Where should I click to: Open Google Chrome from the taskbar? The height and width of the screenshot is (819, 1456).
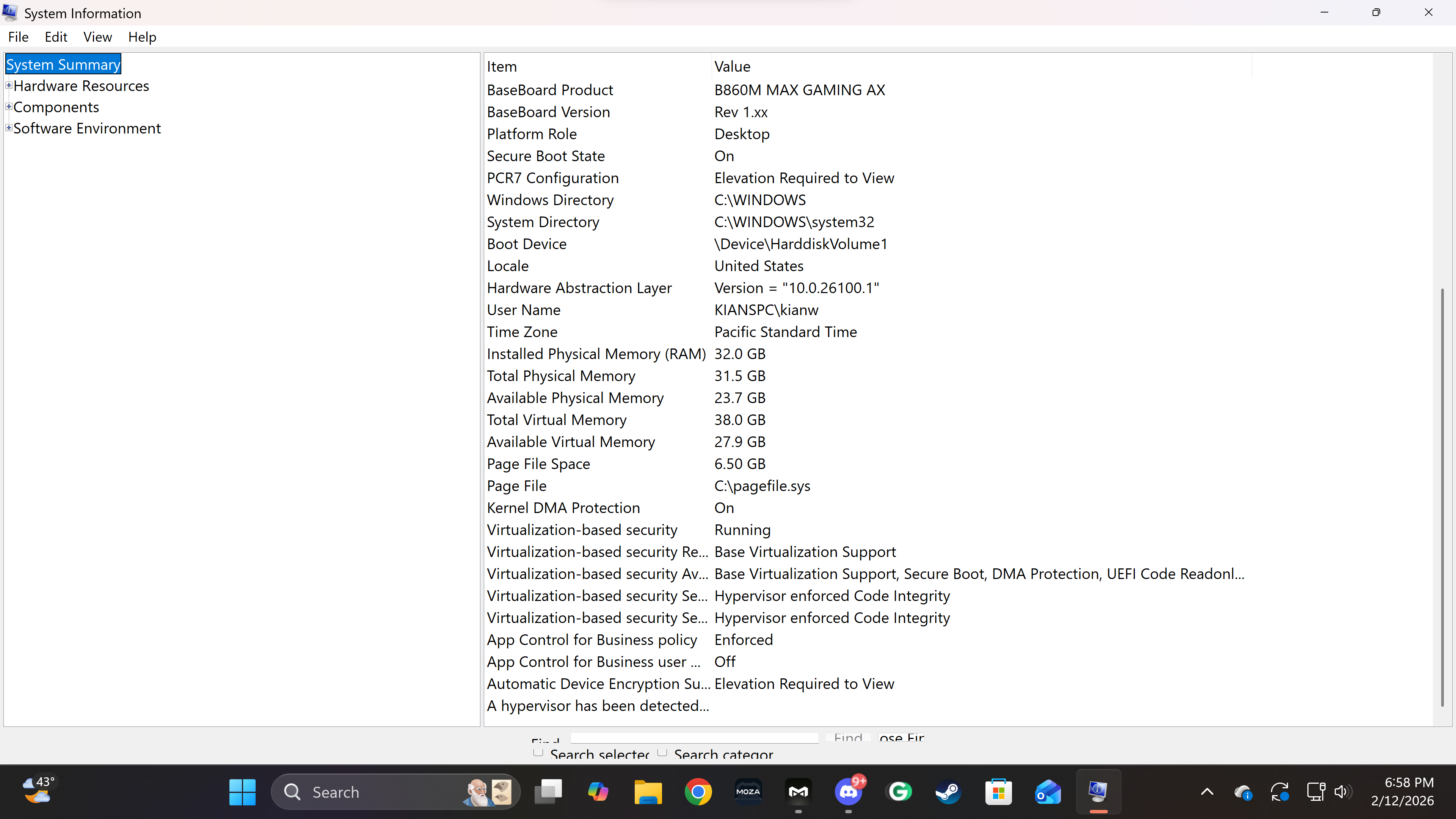(x=698, y=792)
